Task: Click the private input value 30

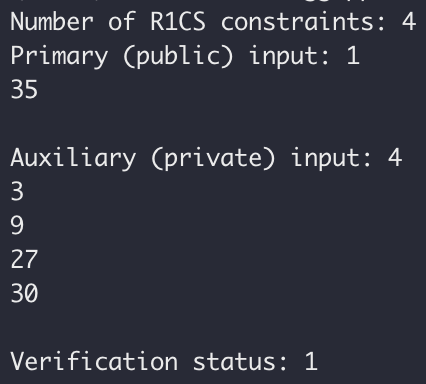Action: coord(24,293)
